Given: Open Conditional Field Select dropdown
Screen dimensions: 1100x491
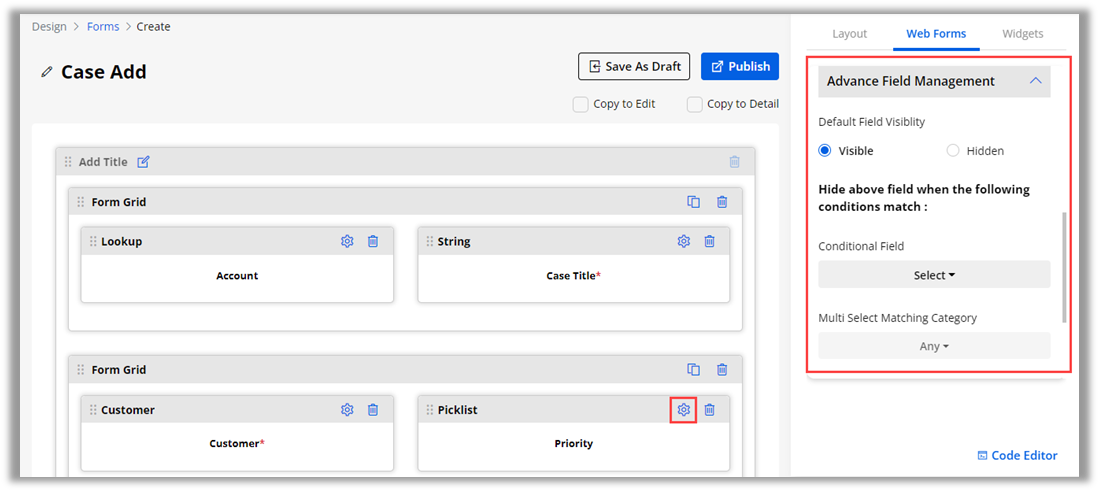Looking at the screenshot, I should pyautogui.click(x=934, y=275).
